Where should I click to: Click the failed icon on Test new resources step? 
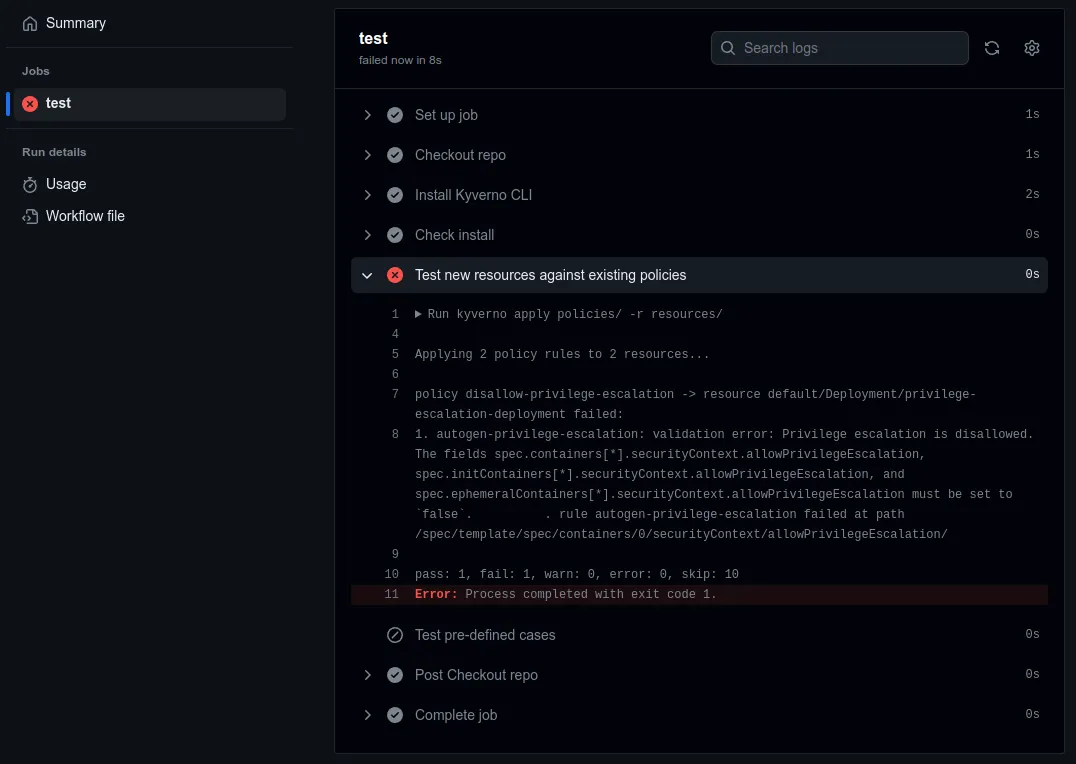click(395, 275)
